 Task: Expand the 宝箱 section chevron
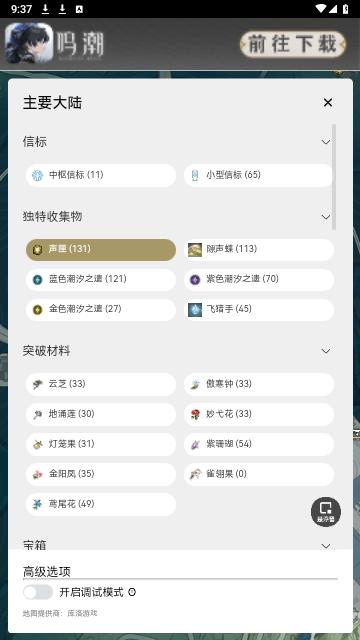(x=326, y=546)
